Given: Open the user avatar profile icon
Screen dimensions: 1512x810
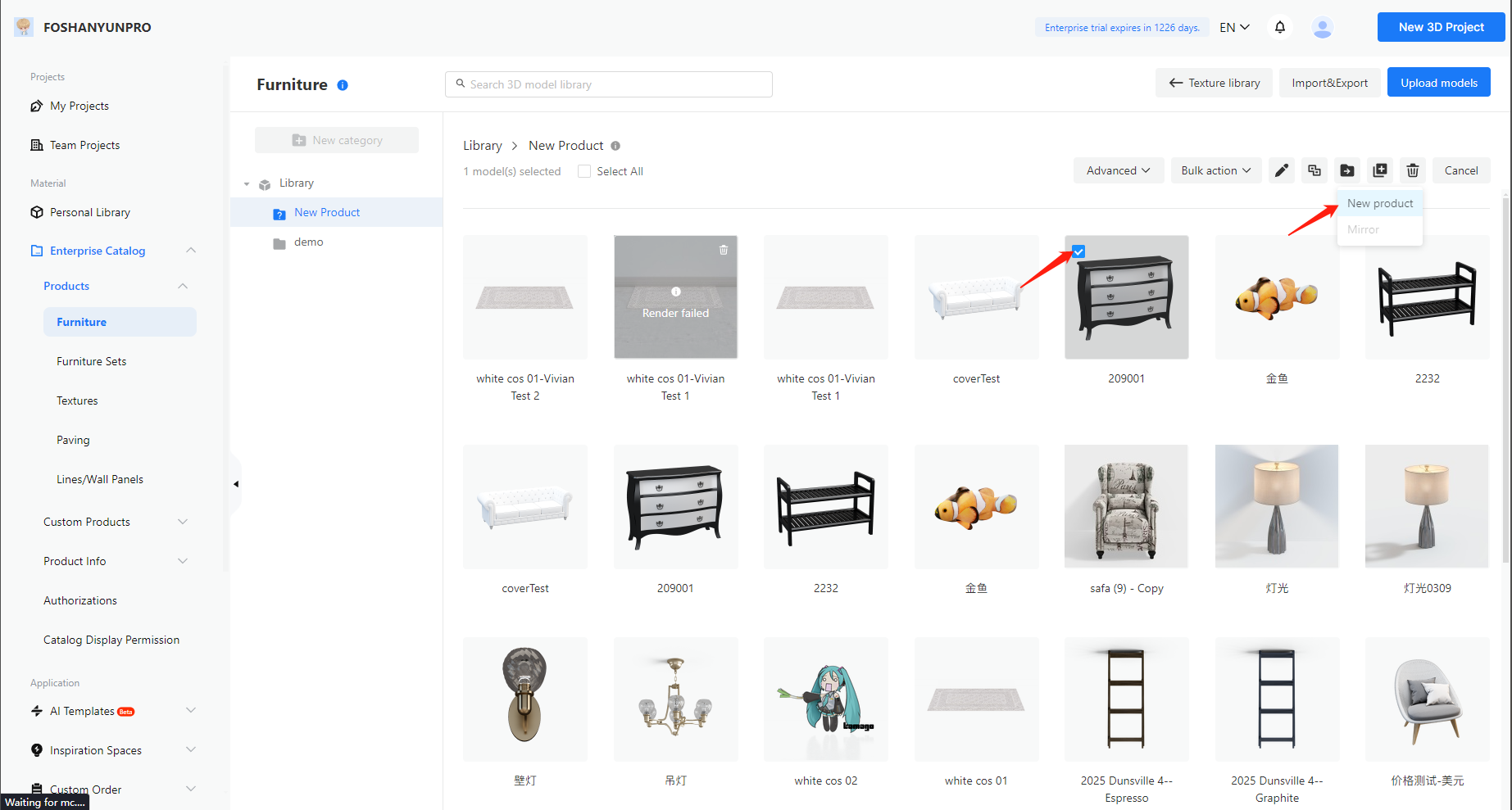Looking at the screenshot, I should coord(1322,27).
